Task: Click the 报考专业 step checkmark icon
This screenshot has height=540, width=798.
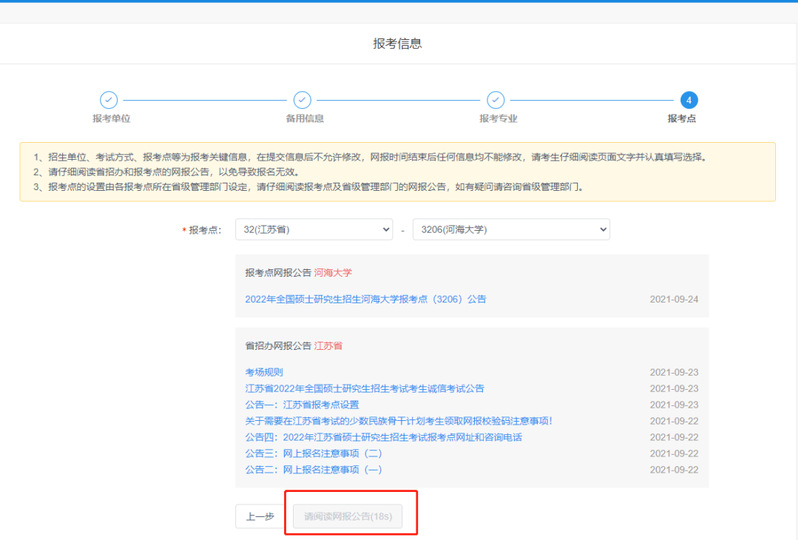Action: (495, 100)
